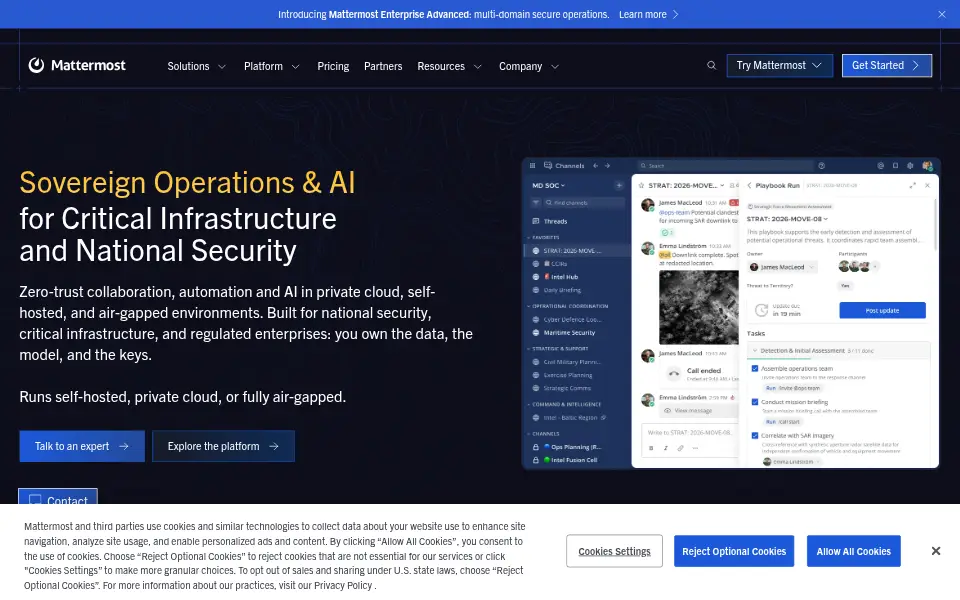960x600 pixels.
Task: Open the MD SOC team dropdown in preview
Action: point(549,185)
